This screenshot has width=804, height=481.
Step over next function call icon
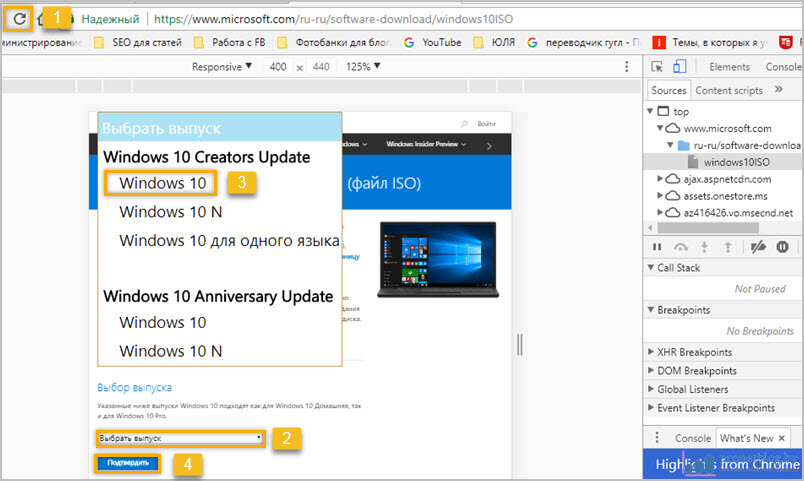pyautogui.click(x=680, y=247)
